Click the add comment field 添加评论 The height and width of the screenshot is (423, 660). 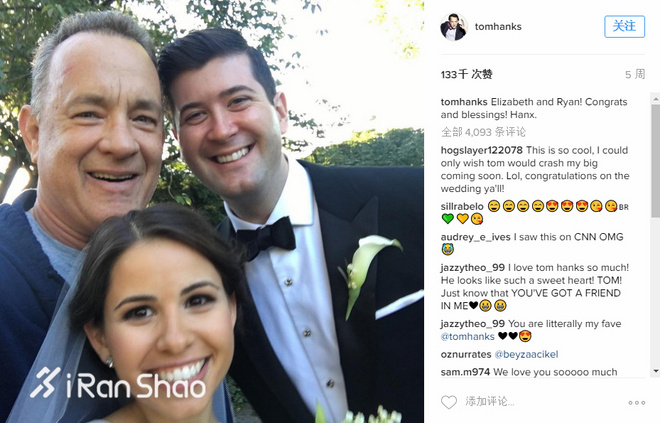tap(490, 402)
